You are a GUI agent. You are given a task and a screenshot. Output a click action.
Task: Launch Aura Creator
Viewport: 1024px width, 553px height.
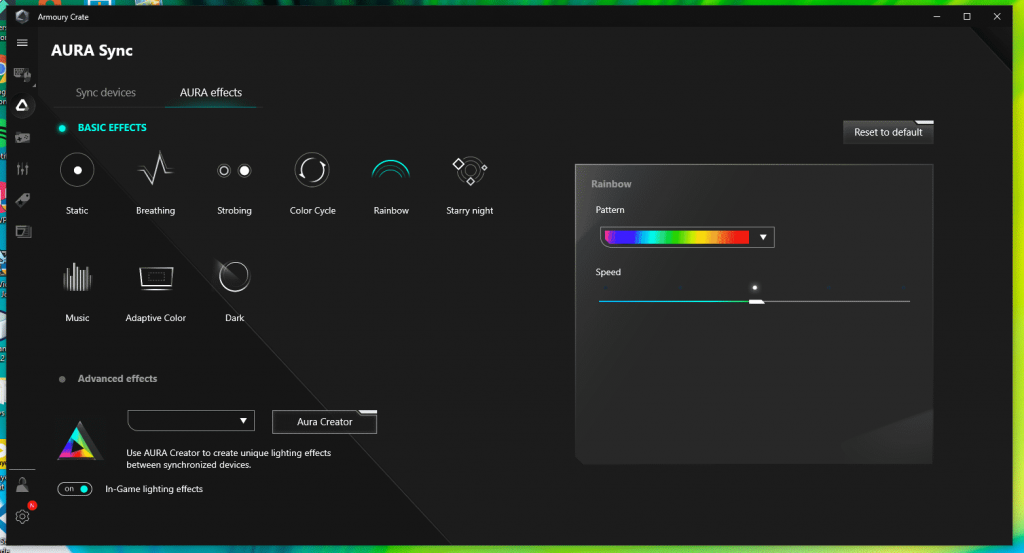coord(325,422)
